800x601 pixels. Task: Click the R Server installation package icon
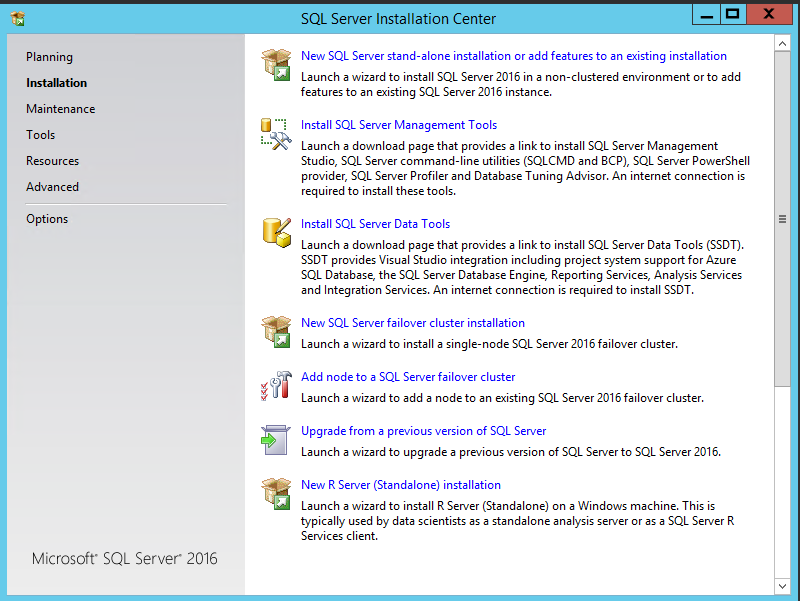pyautogui.click(x=275, y=495)
